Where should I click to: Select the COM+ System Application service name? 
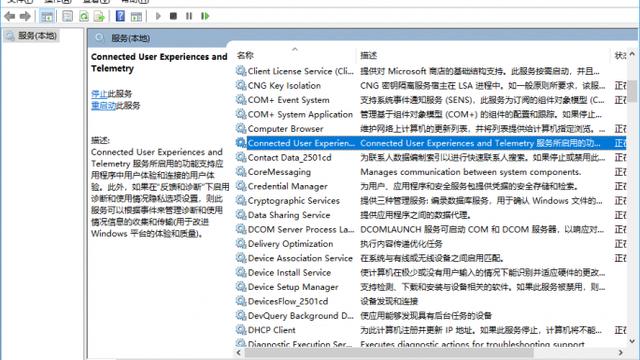point(300,114)
